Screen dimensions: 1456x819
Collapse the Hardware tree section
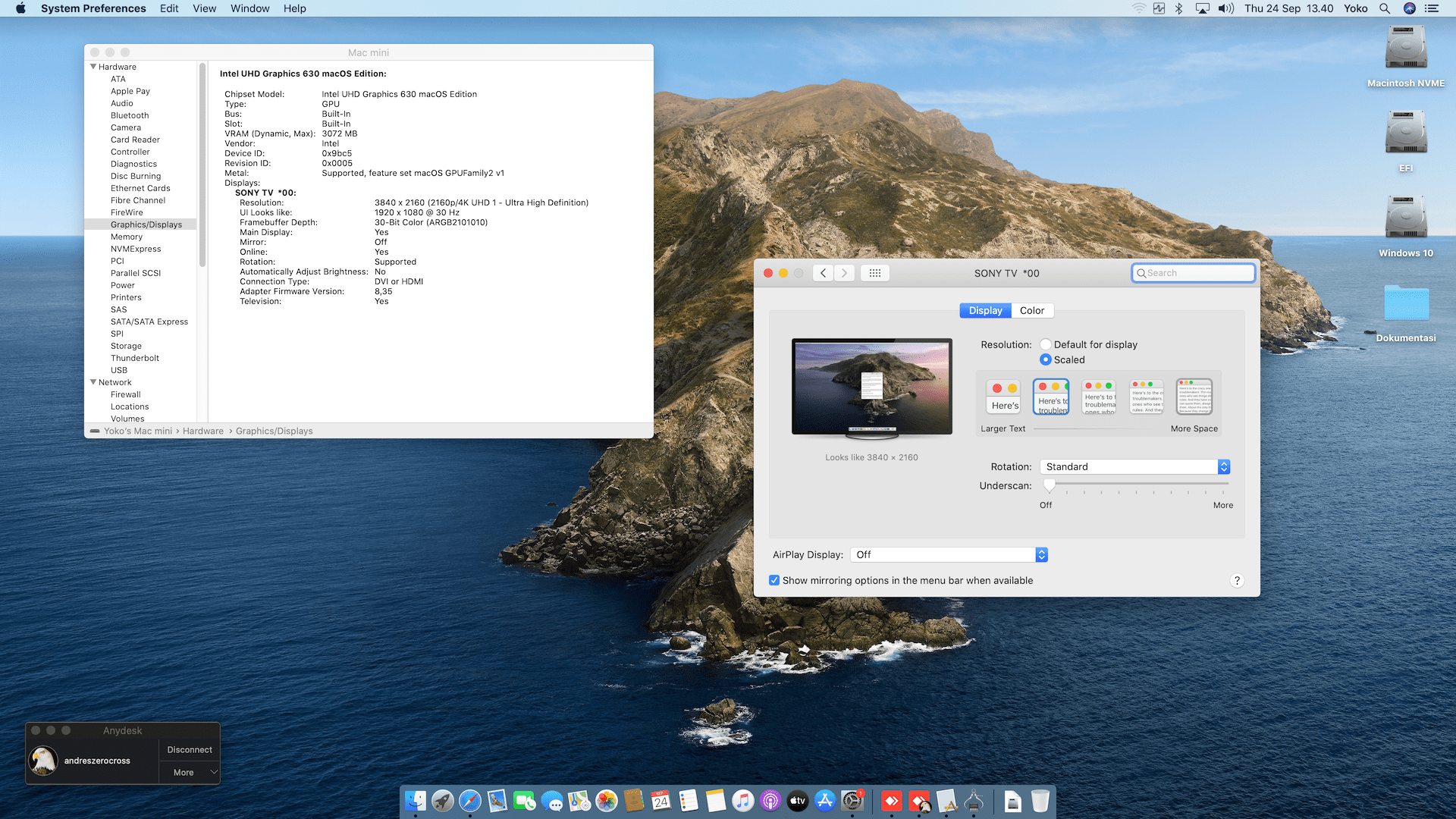point(93,67)
